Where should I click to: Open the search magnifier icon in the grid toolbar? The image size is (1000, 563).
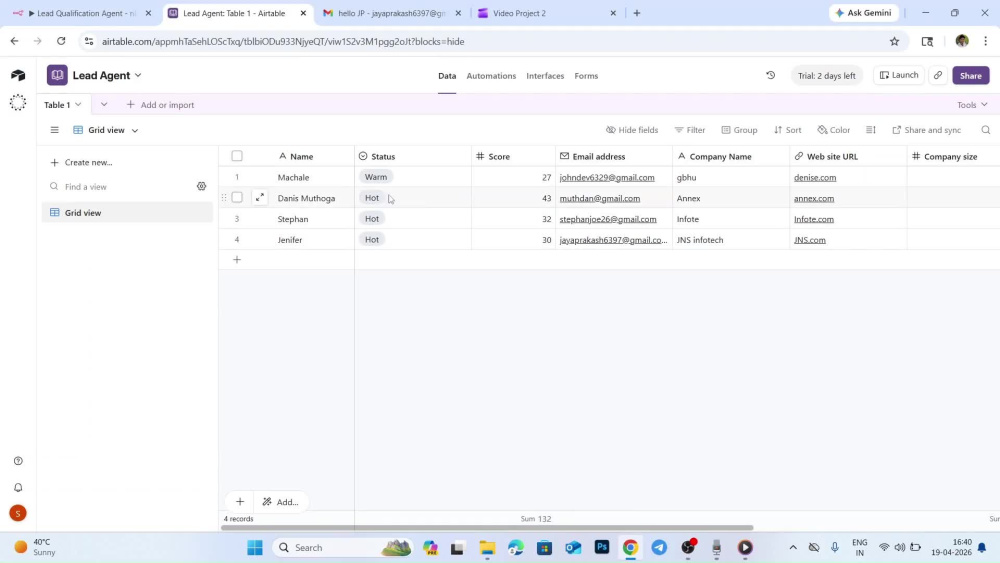point(985,130)
